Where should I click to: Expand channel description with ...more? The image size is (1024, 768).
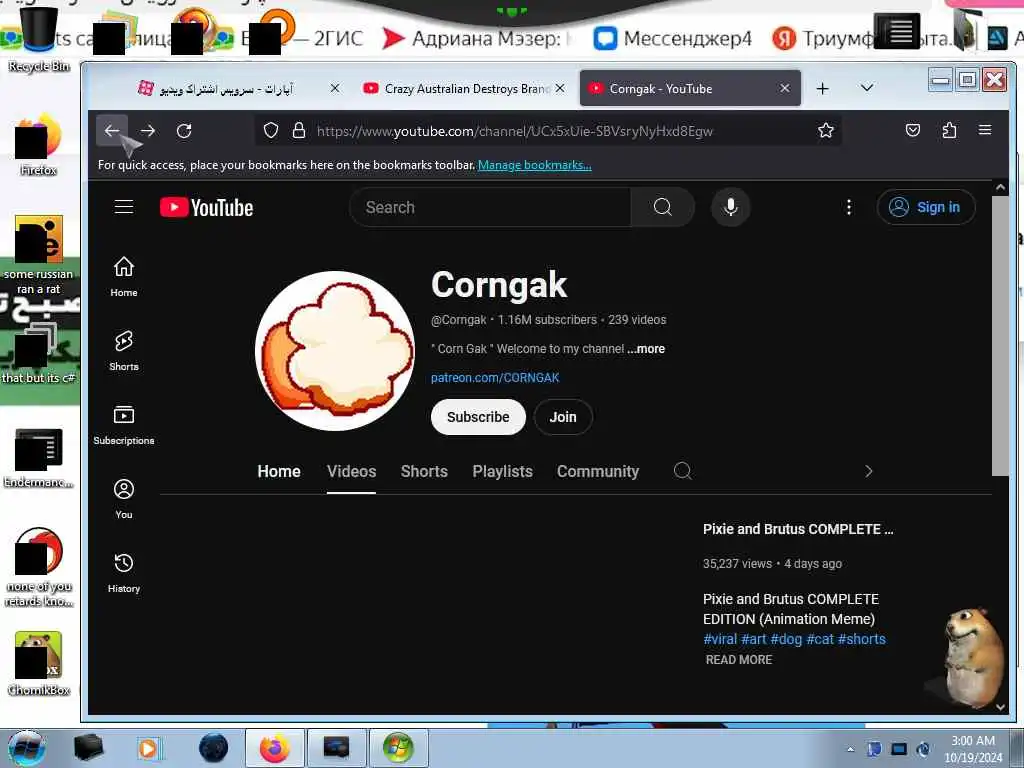(646, 349)
